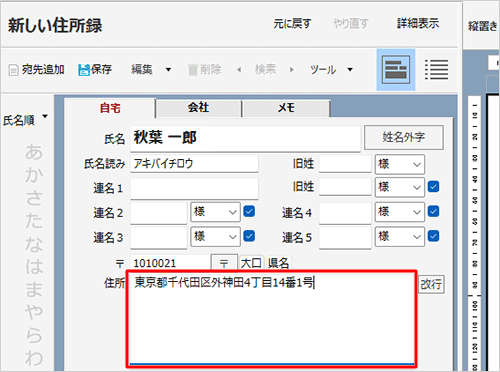Switch to list view icon
The image size is (500, 372).
(436, 70)
